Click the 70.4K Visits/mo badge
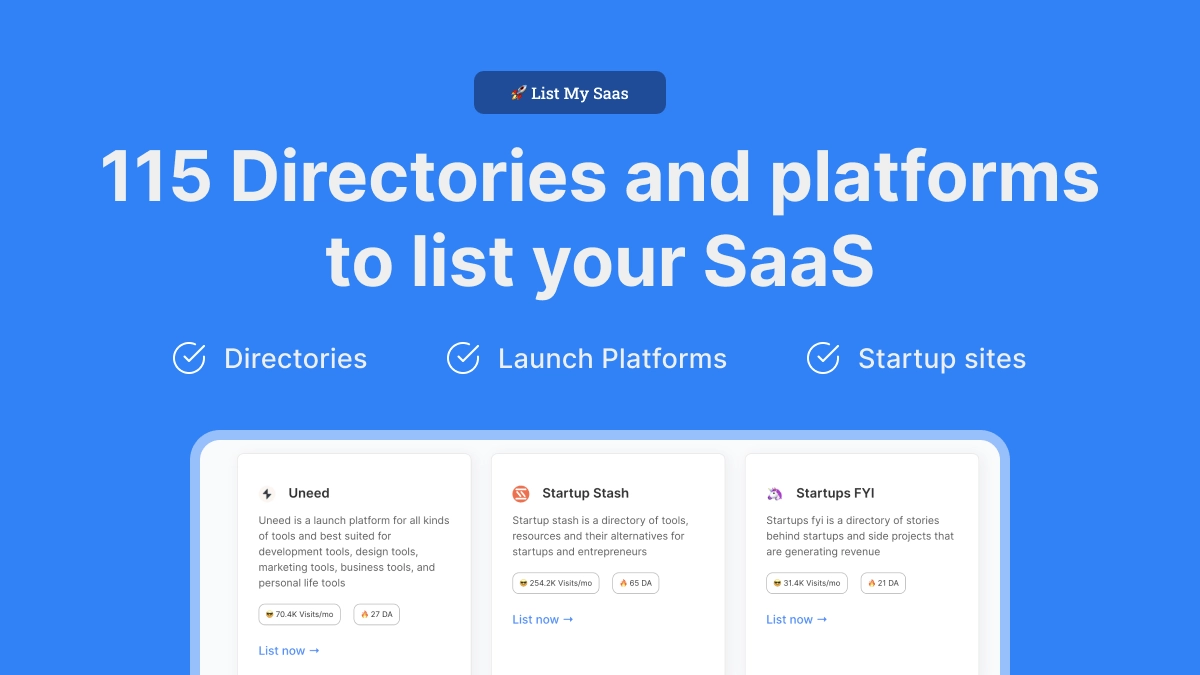 [299, 614]
